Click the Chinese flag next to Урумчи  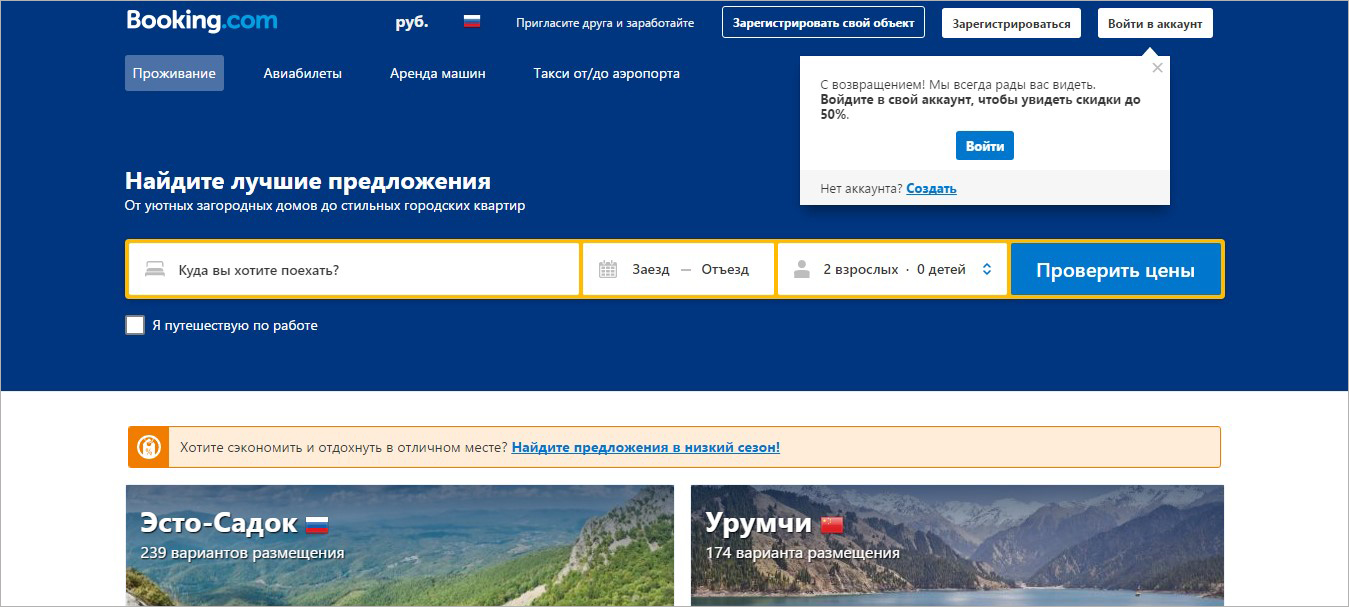[x=832, y=524]
